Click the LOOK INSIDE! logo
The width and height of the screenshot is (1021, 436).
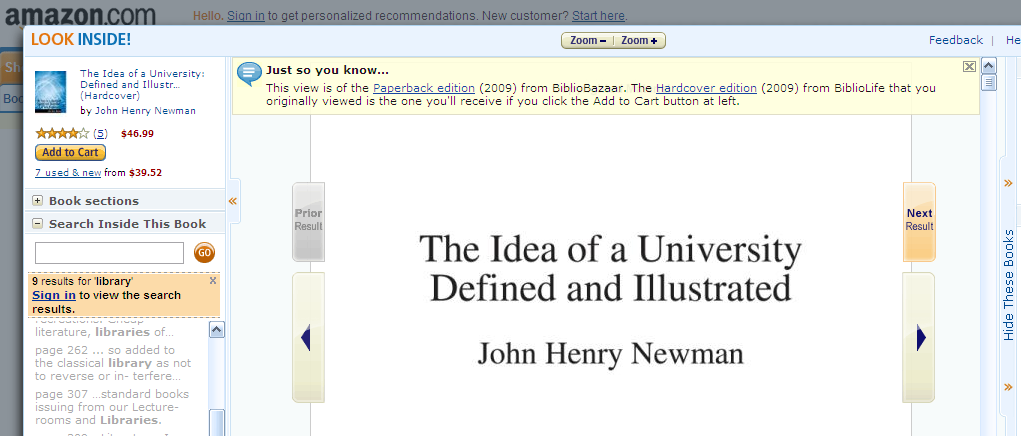click(81, 39)
